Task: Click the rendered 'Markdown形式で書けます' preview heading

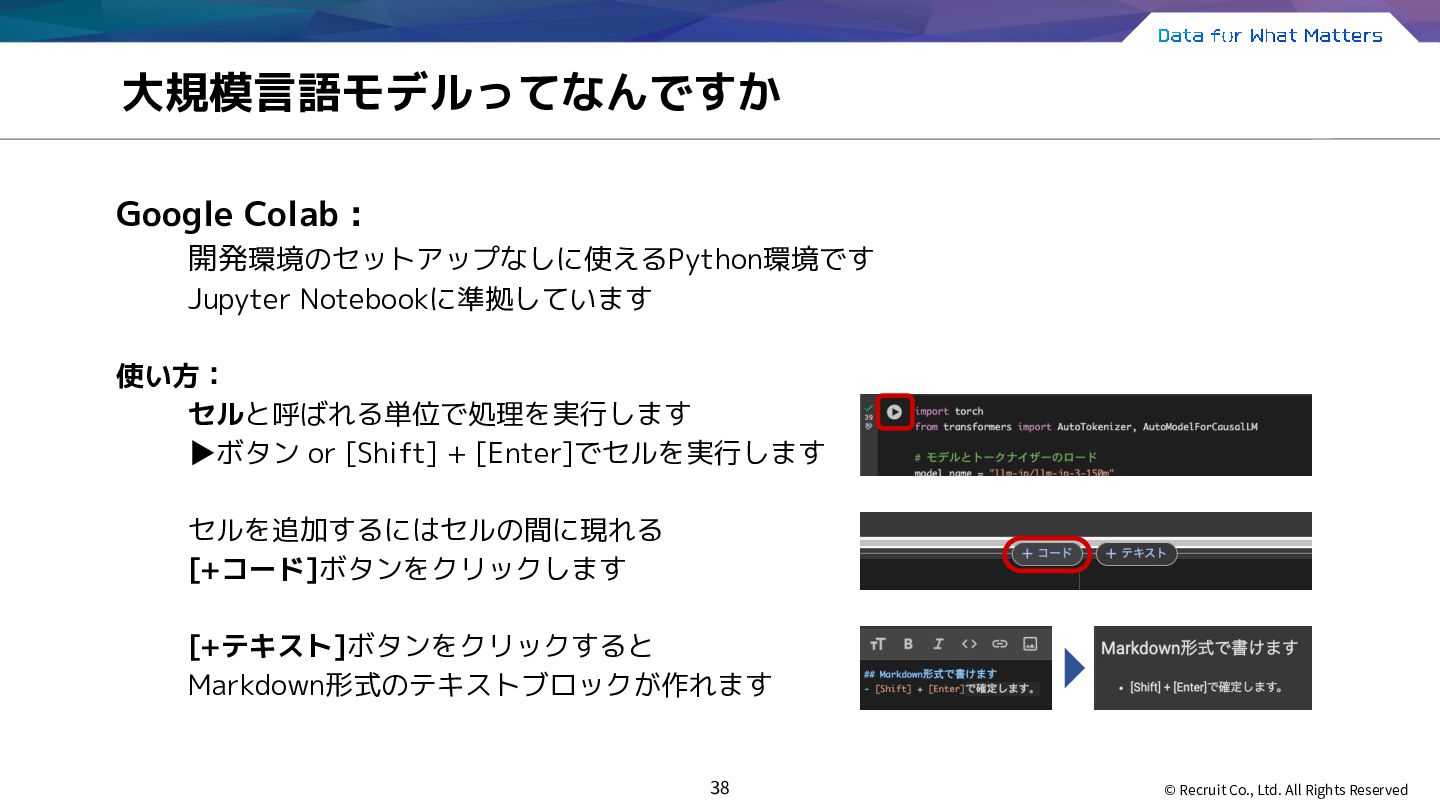Action: [1199, 648]
